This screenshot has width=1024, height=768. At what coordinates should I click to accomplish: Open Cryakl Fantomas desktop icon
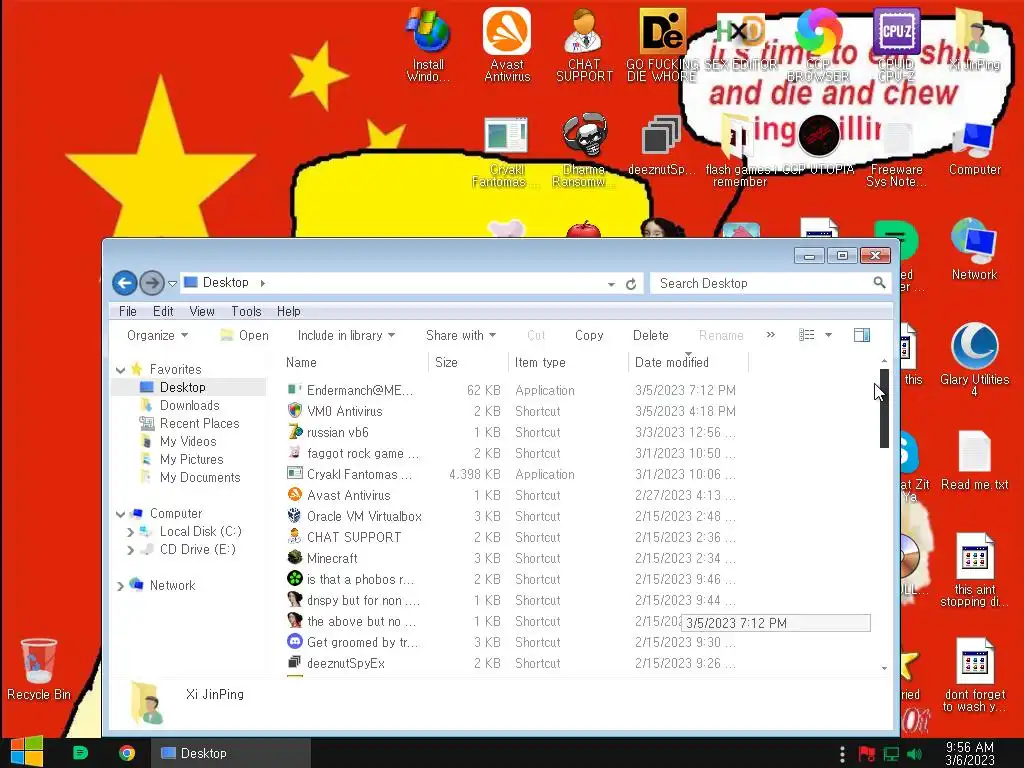tap(506, 152)
